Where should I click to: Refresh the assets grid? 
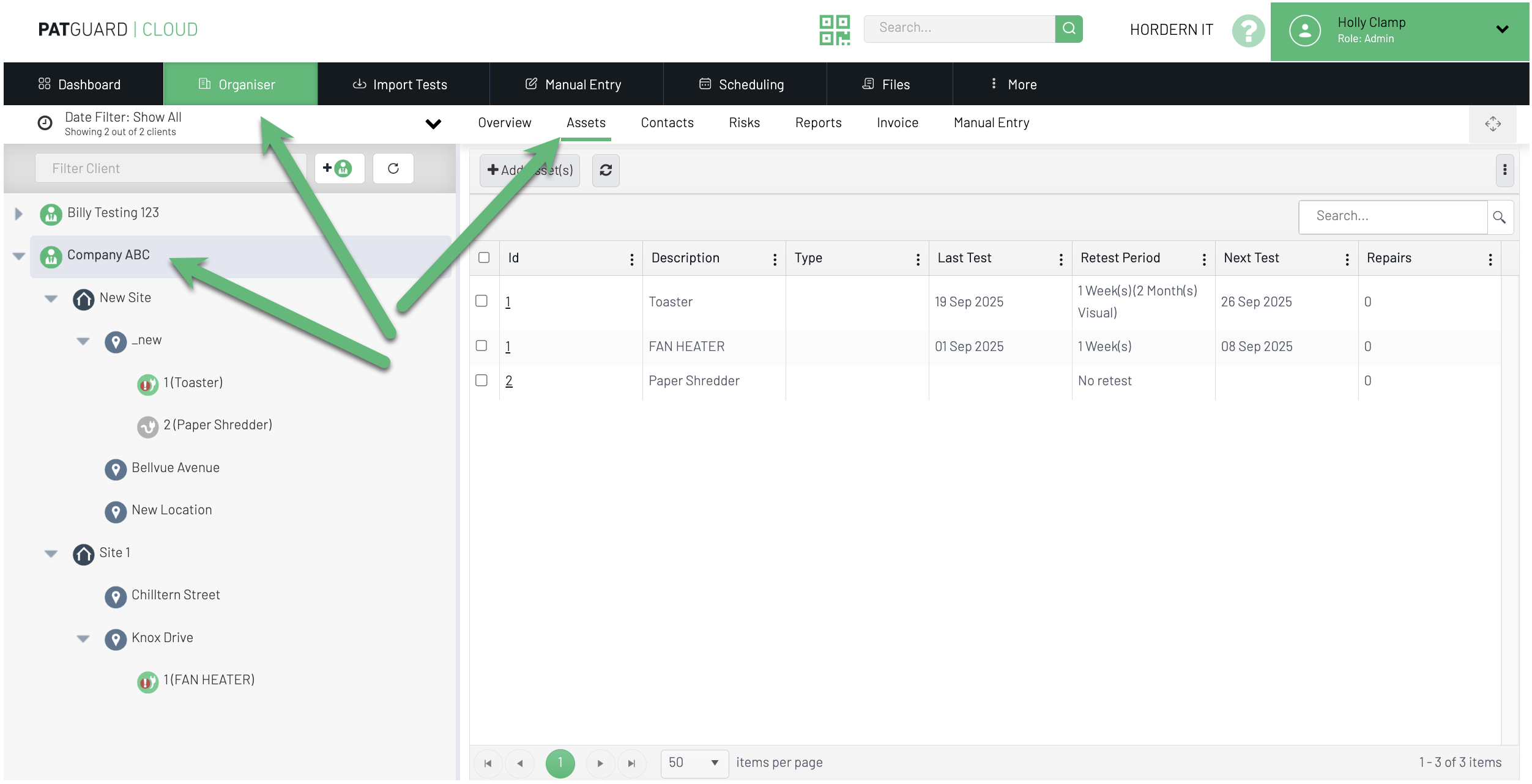click(x=606, y=170)
